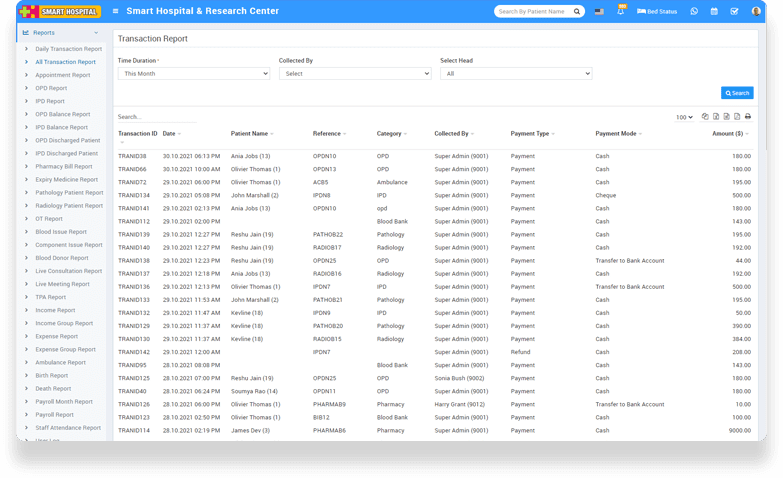Open Pharmacy Bill Report in sidebar

pyautogui.click(x=63, y=167)
